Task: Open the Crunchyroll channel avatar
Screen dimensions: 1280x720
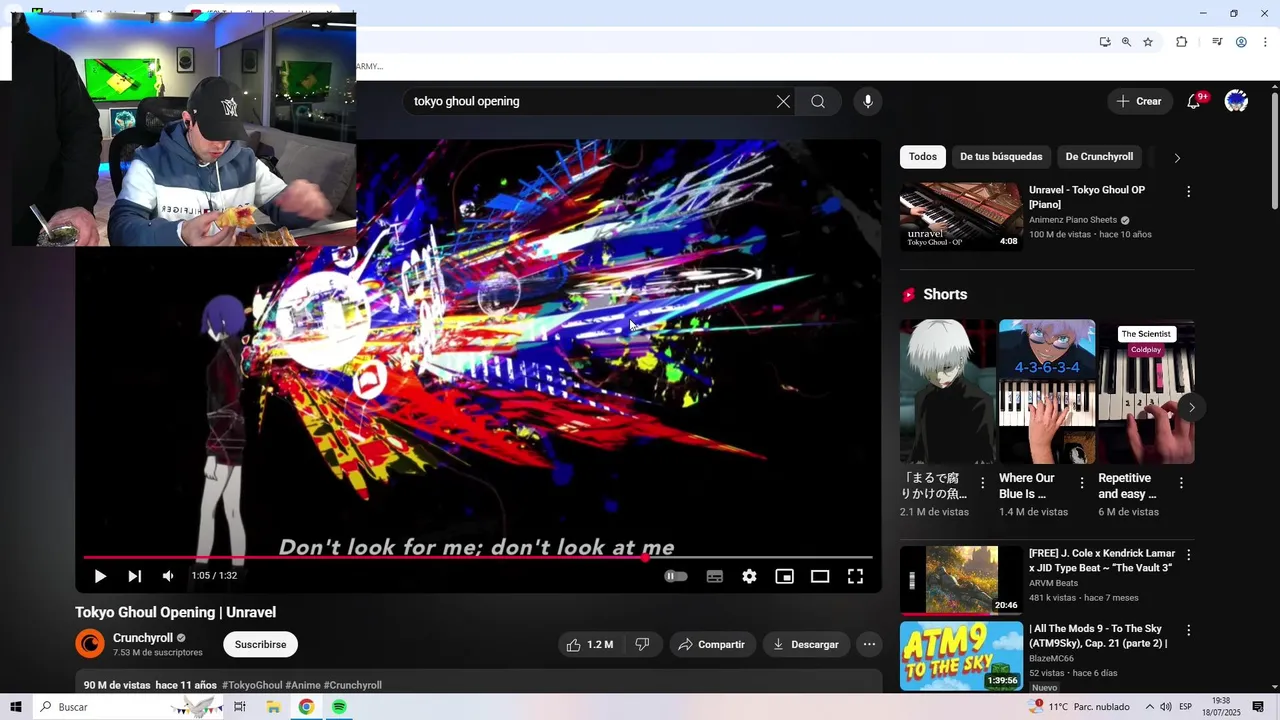Action: [x=90, y=644]
